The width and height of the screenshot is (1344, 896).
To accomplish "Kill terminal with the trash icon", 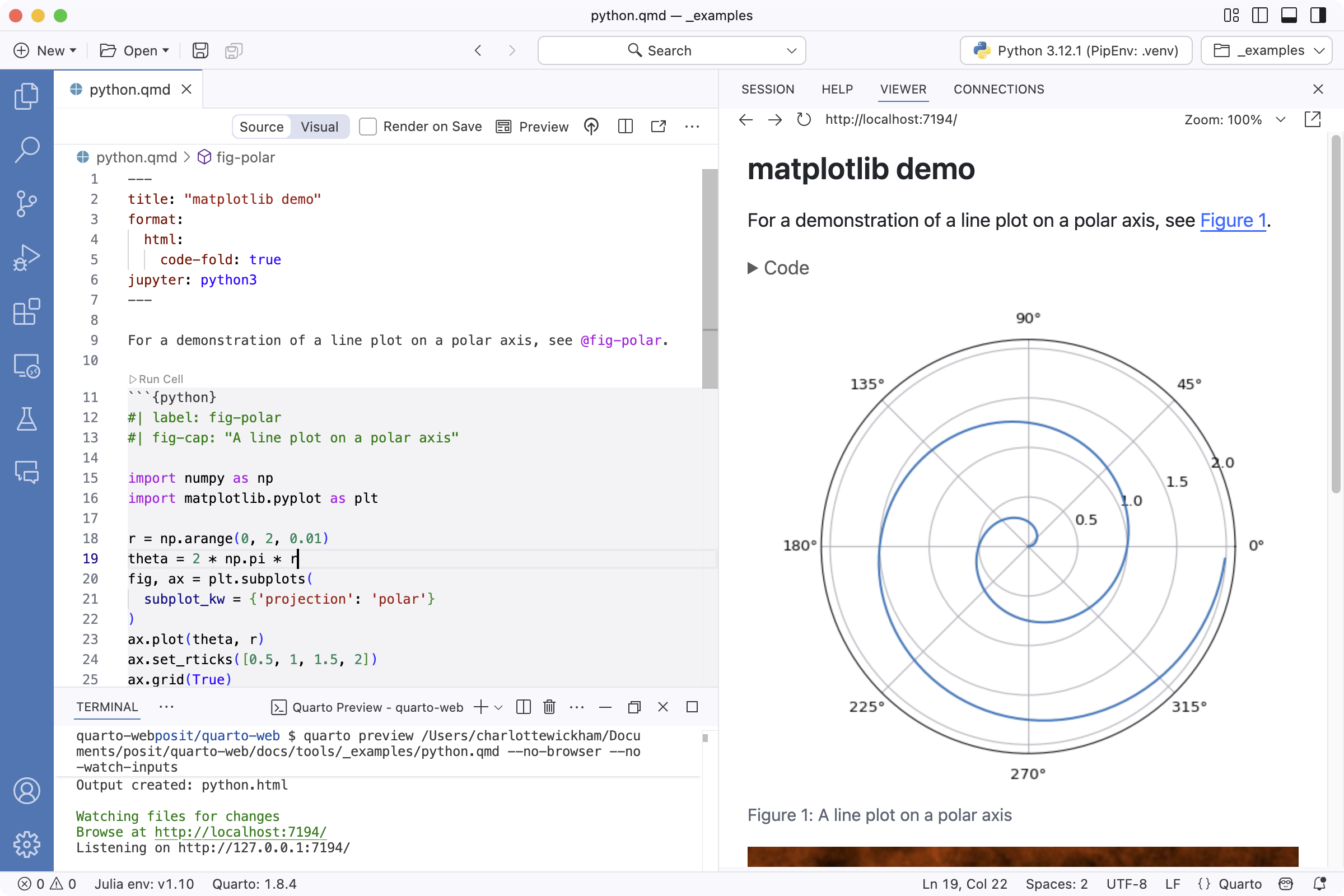I will click(x=549, y=707).
